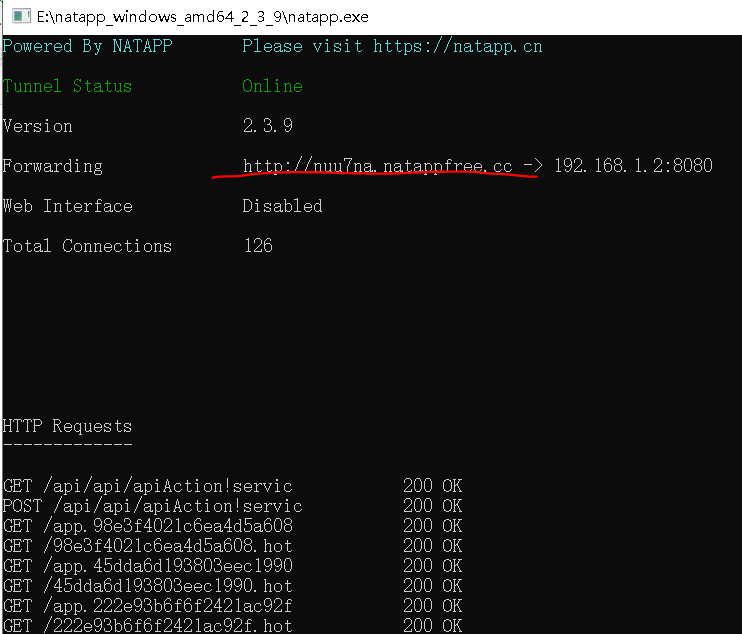Click the http://nuu7na.natappfree.cc forwarding URL
742x634 pixels.
[x=377, y=166]
